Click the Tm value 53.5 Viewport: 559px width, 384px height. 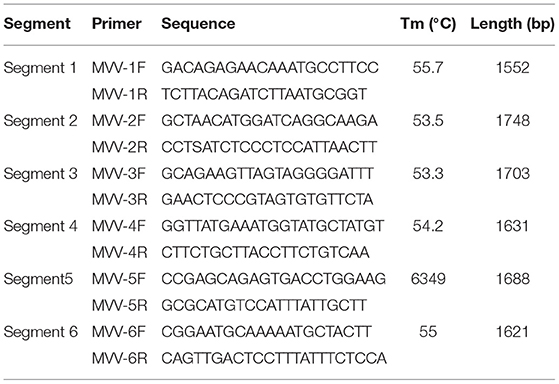click(x=428, y=121)
